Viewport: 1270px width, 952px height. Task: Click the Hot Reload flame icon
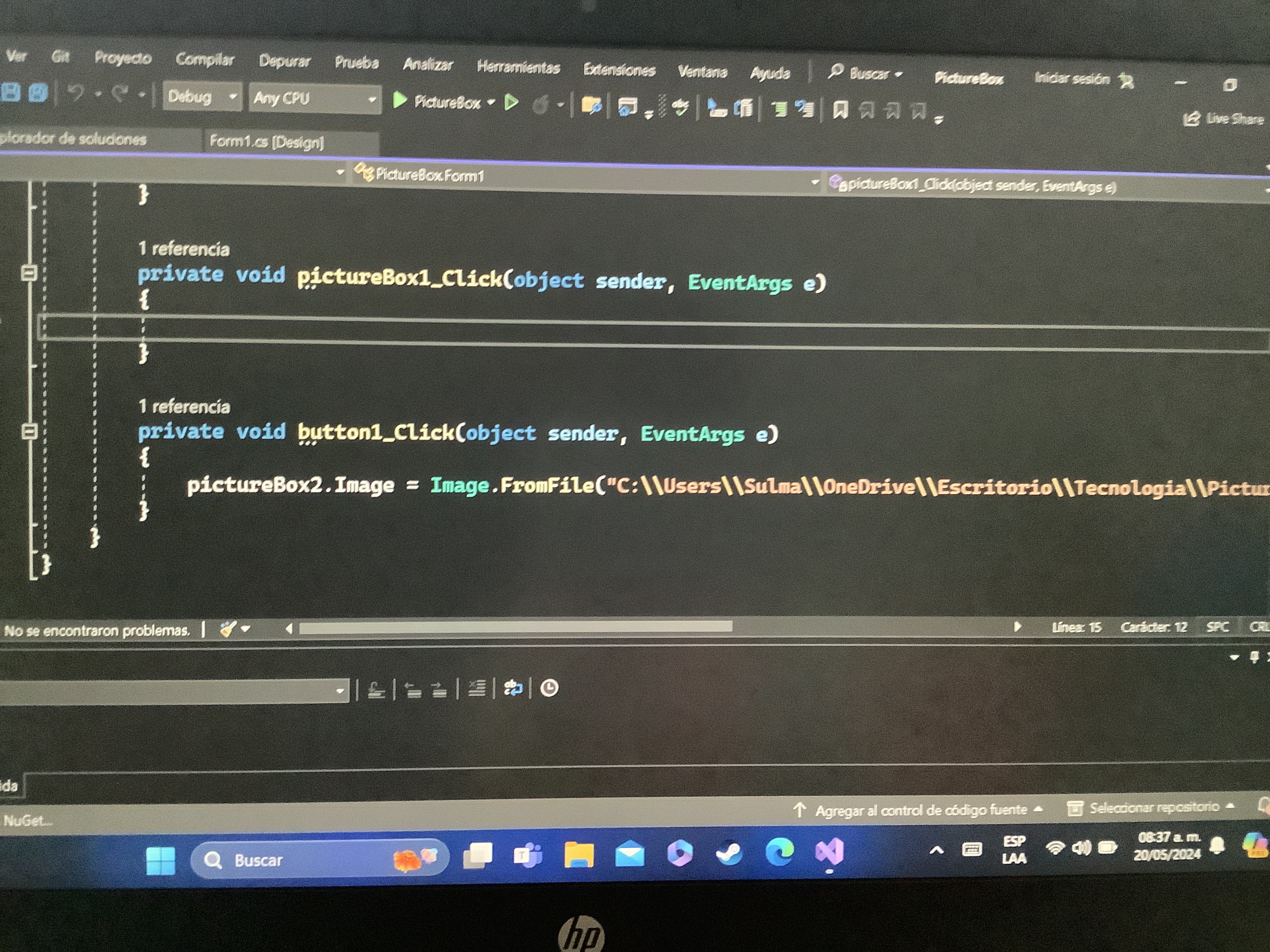(x=540, y=105)
